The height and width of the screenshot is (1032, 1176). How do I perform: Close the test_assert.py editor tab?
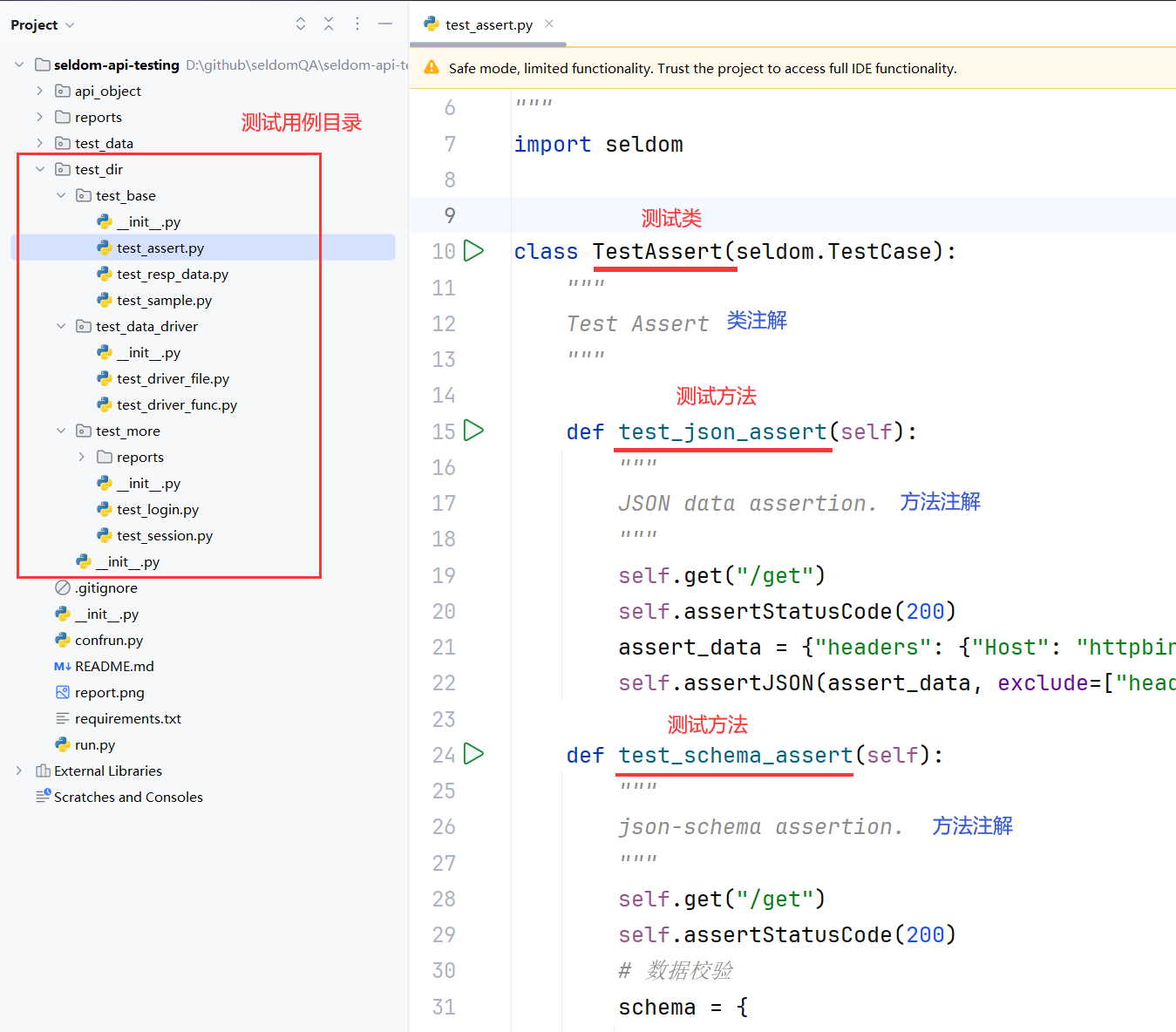549,24
